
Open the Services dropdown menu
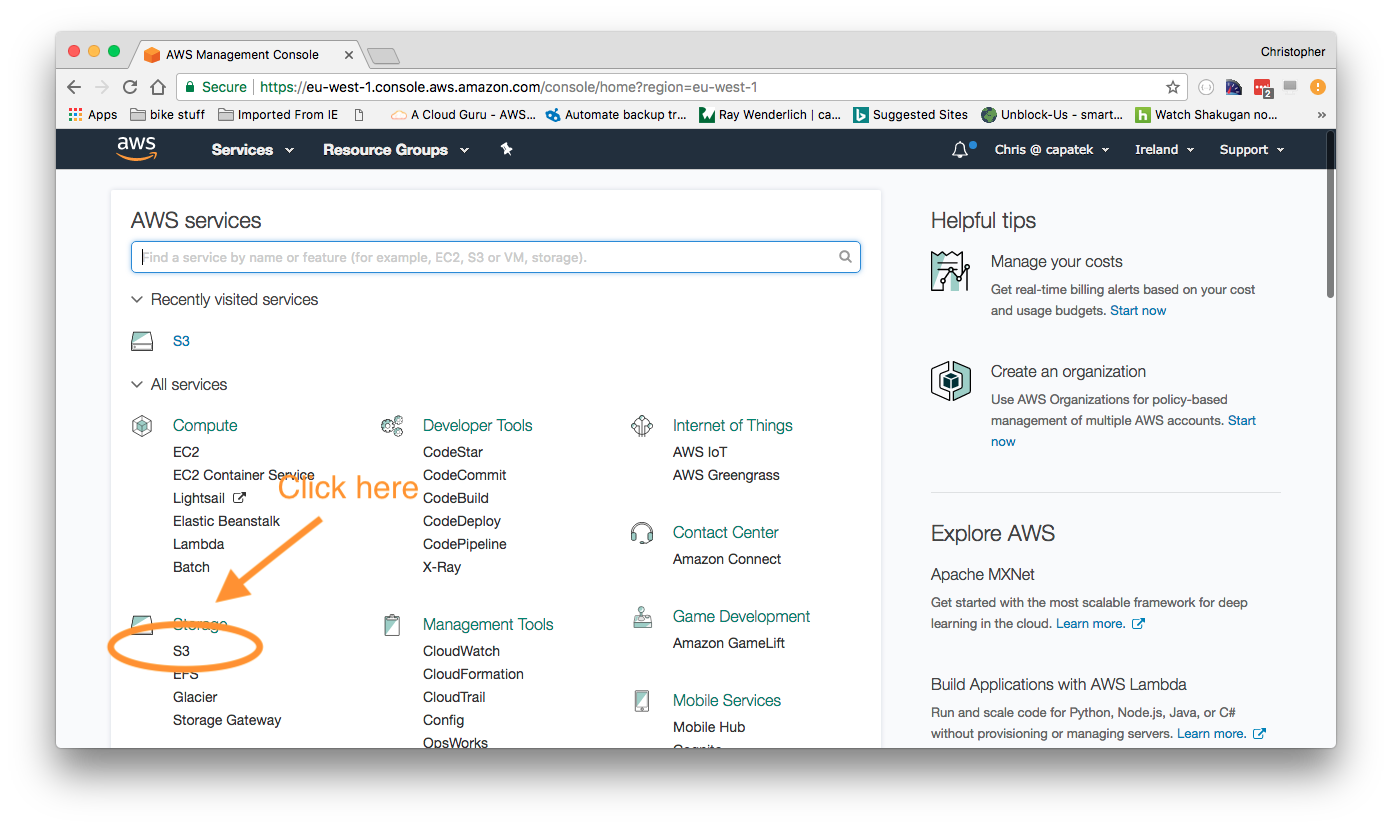(x=252, y=150)
